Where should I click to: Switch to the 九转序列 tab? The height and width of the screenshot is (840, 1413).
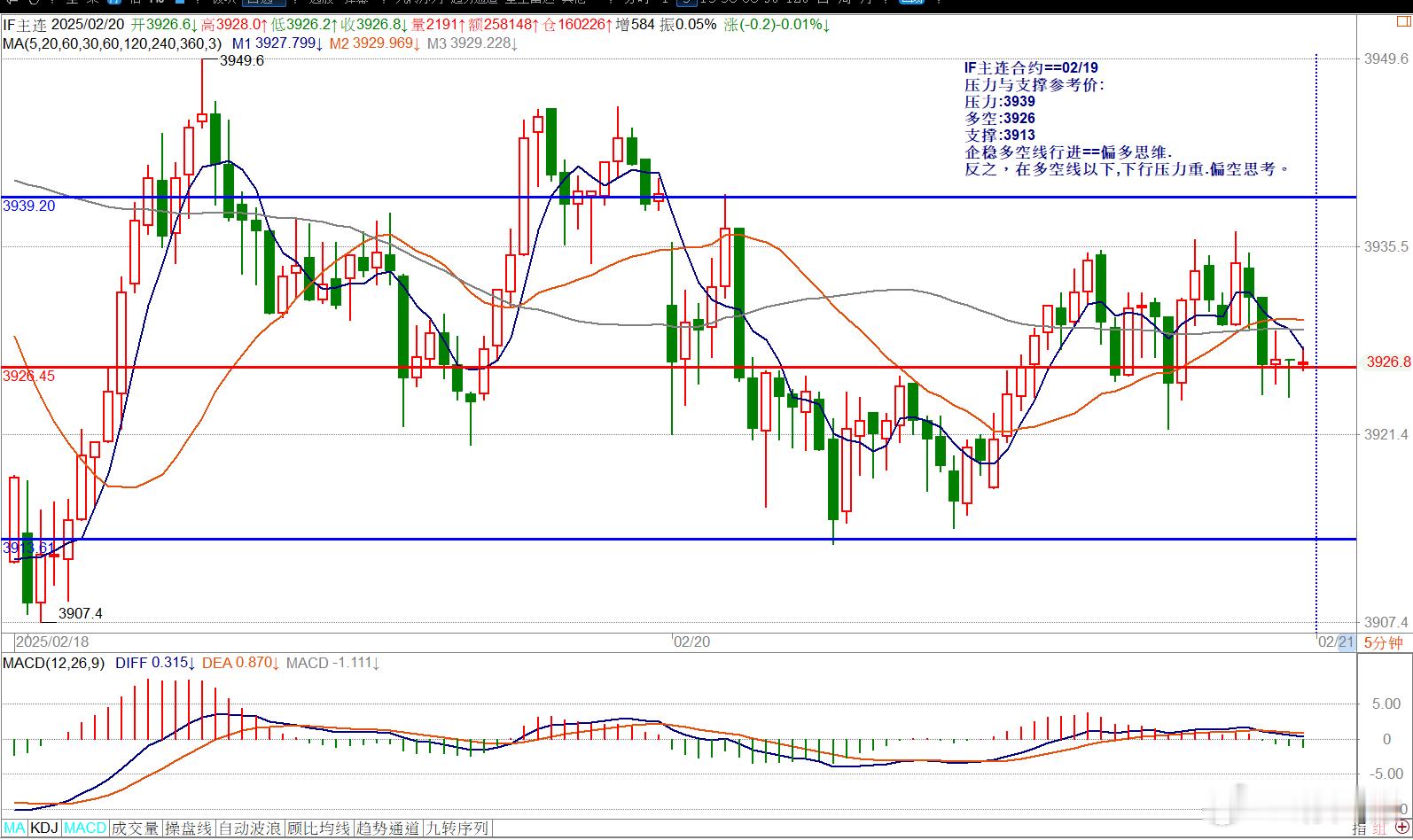[x=457, y=828]
